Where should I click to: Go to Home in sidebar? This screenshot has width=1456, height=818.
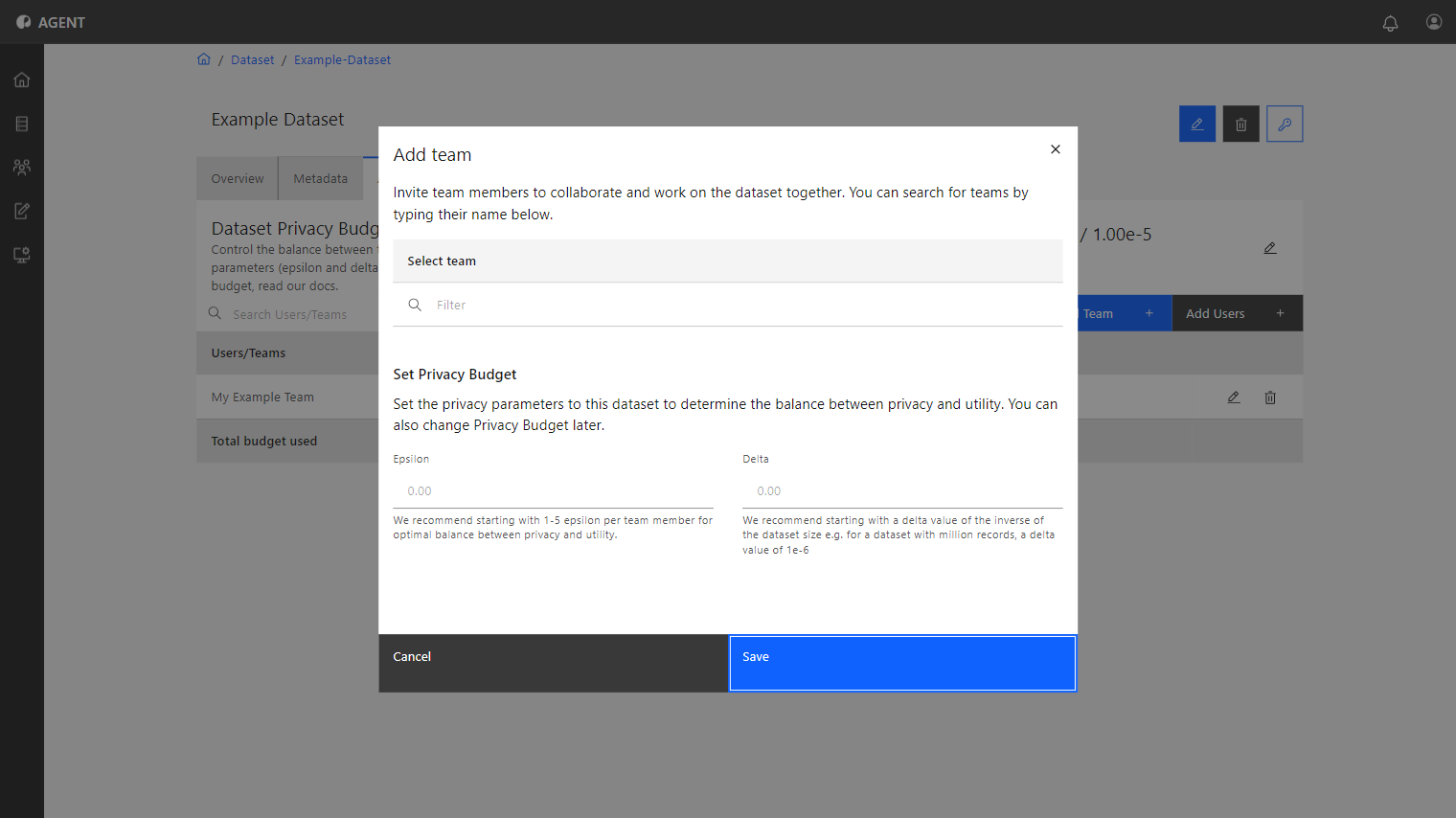(22, 80)
